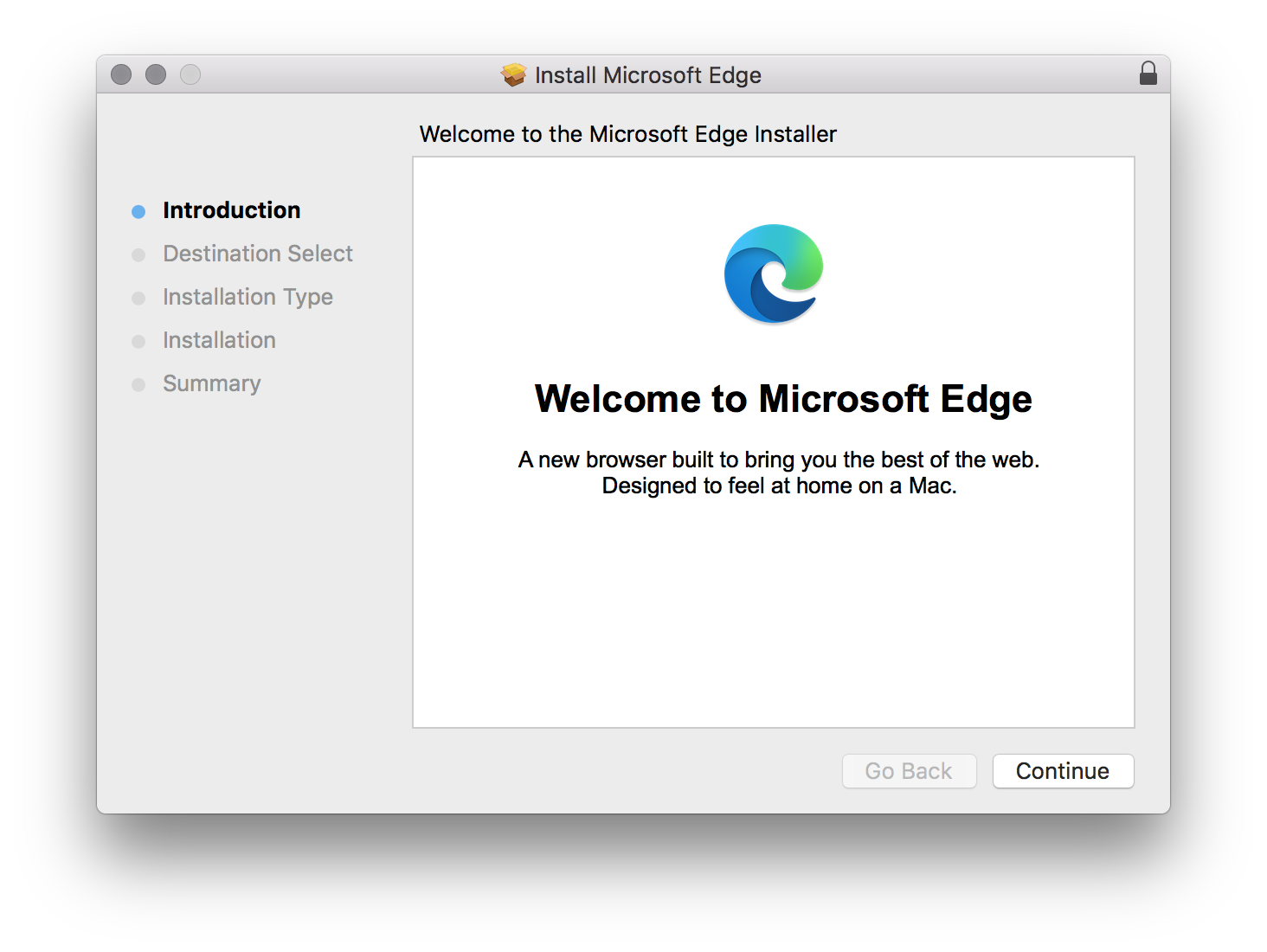Select the Installation step label
The width and height of the screenshot is (1267, 952).
tap(219, 340)
